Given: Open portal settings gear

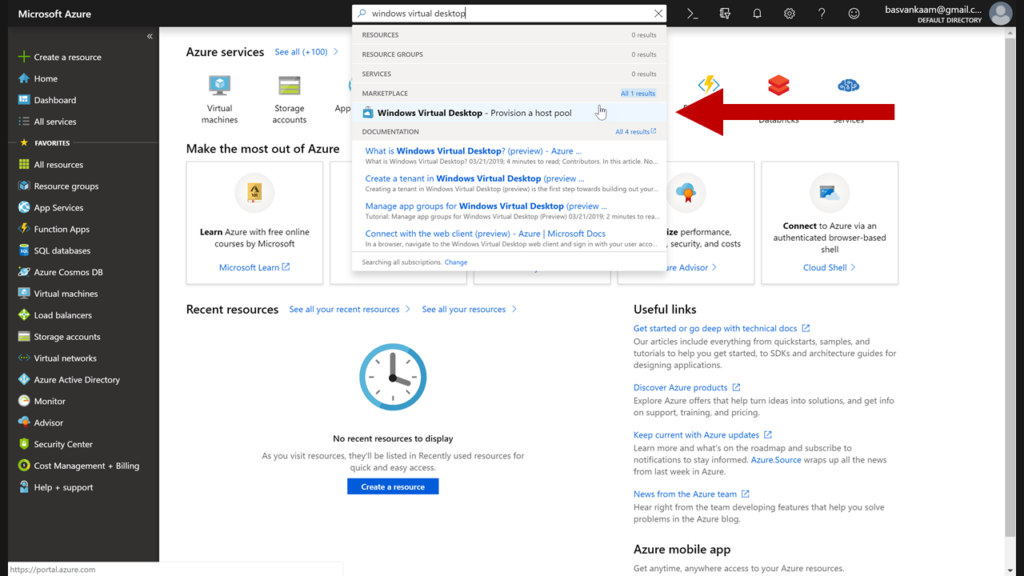Looking at the screenshot, I should [x=790, y=13].
